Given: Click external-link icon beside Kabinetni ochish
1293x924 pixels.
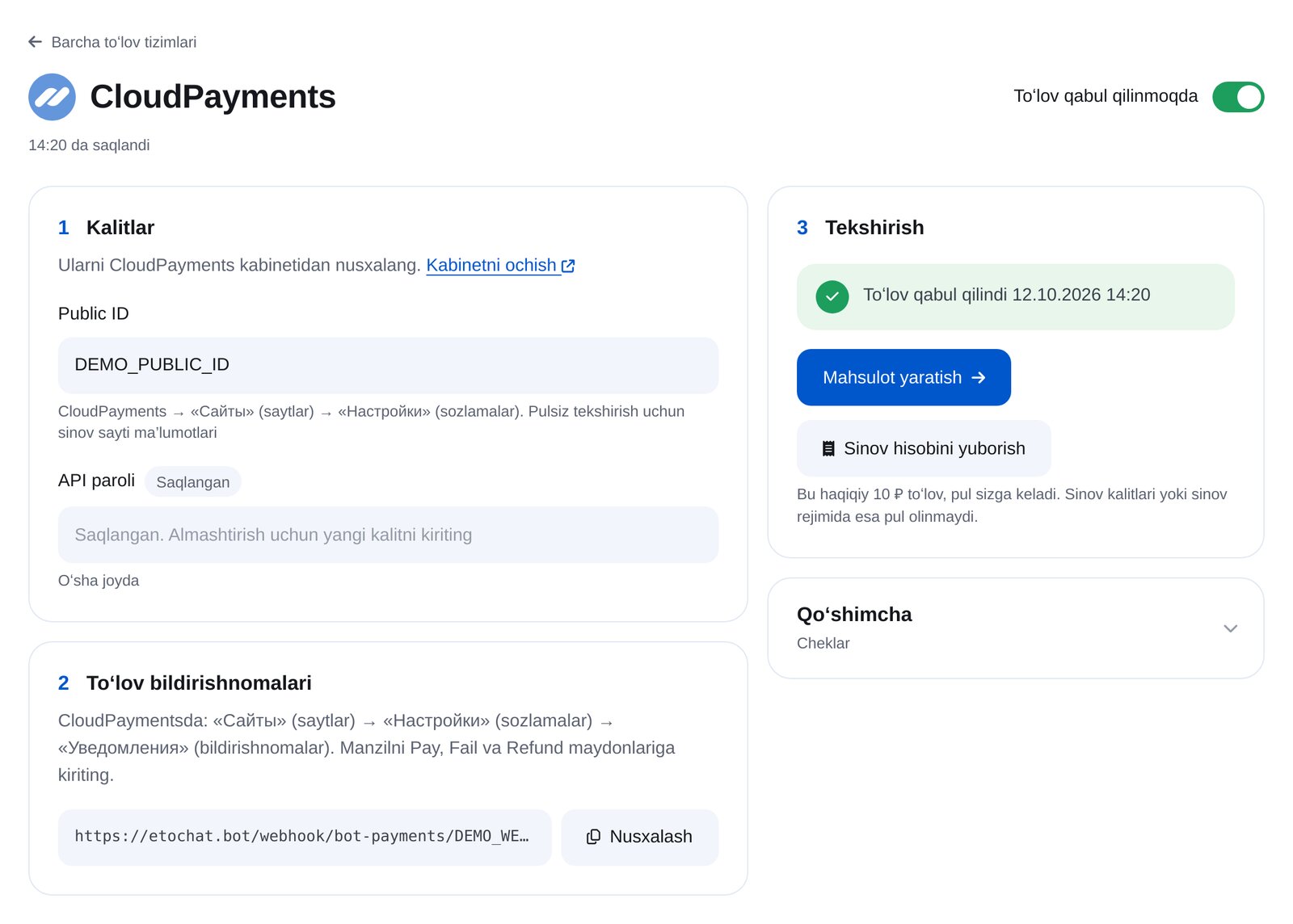Looking at the screenshot, I should tap(568, 266).
